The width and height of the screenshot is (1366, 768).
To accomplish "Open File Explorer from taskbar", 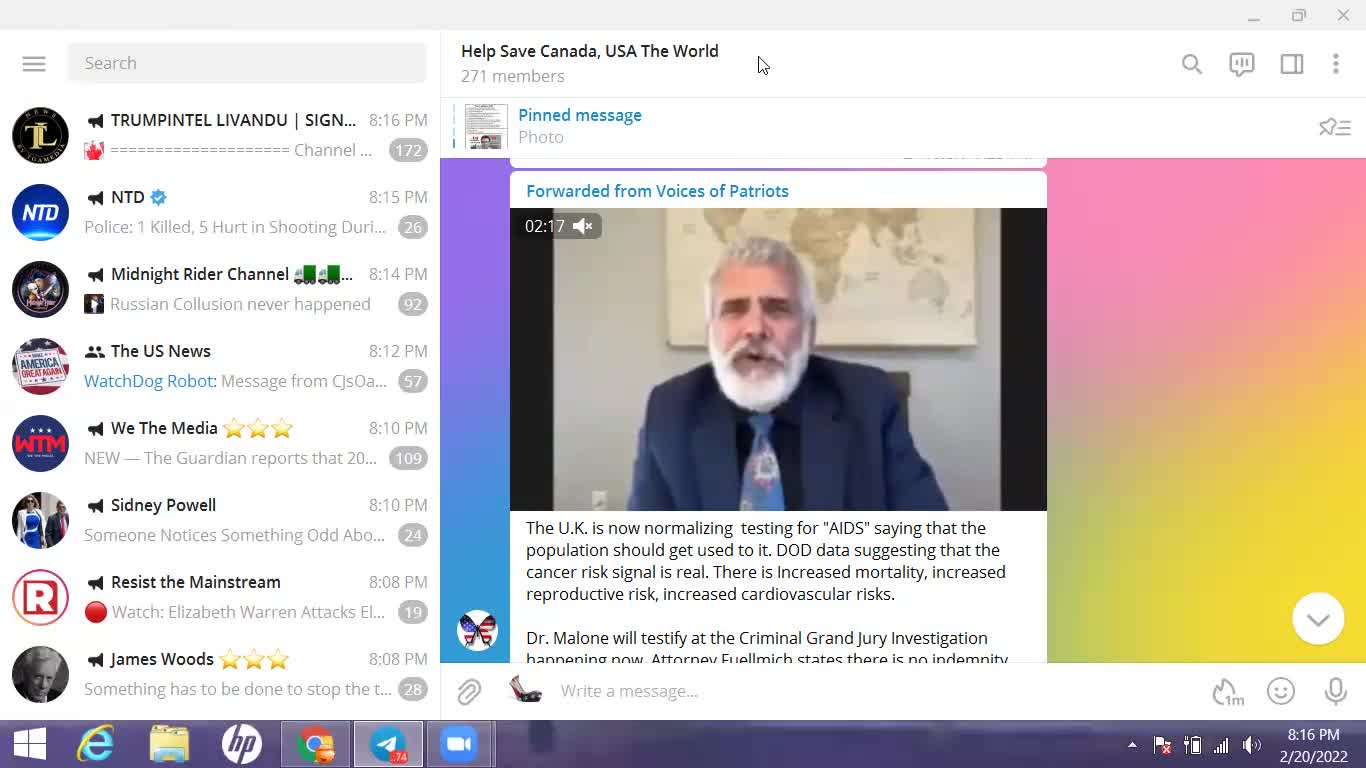I will pyautogui.click(x=169, y=745).
